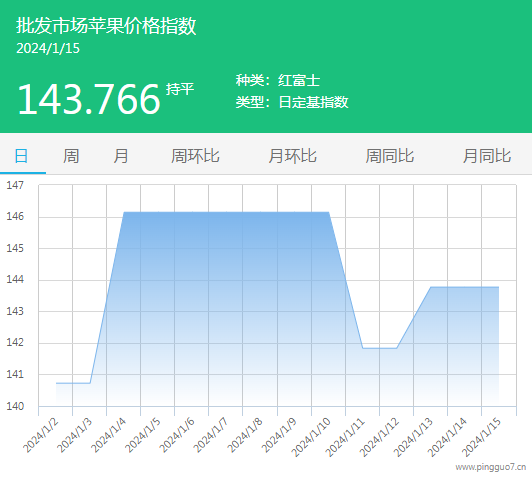
Task: Click the 143.766 index value
Action: pyautogui.click(x=89, y=99)
